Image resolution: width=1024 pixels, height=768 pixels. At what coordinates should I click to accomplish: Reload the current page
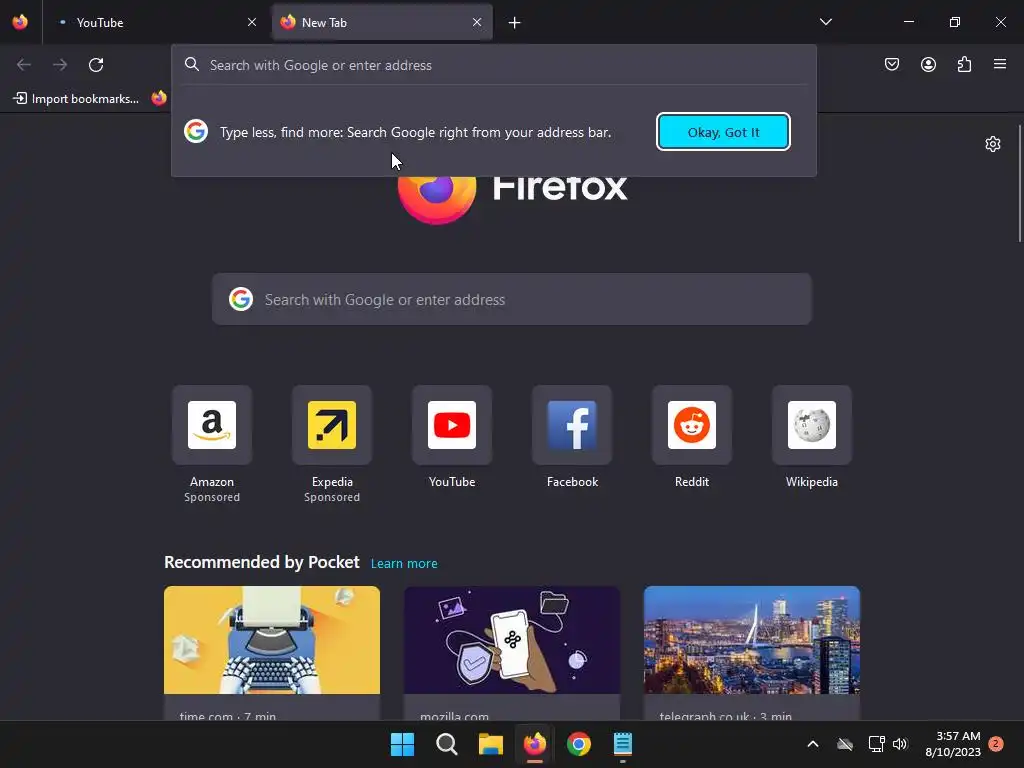pos(96,65)
